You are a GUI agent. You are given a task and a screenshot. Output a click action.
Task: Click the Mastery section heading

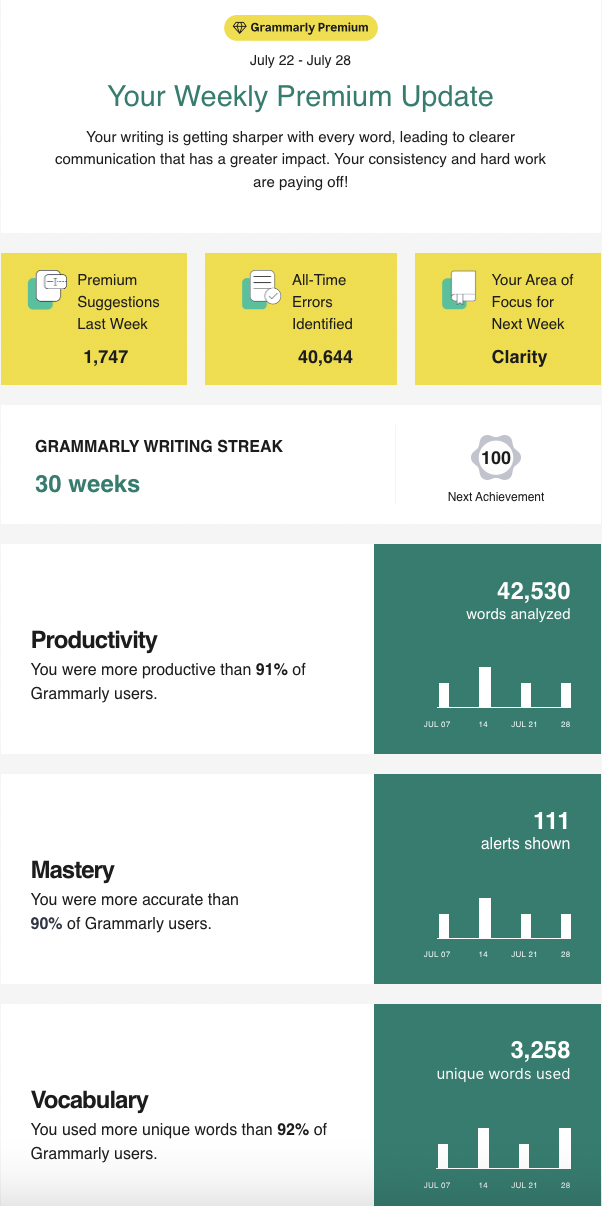coord(73,870)
